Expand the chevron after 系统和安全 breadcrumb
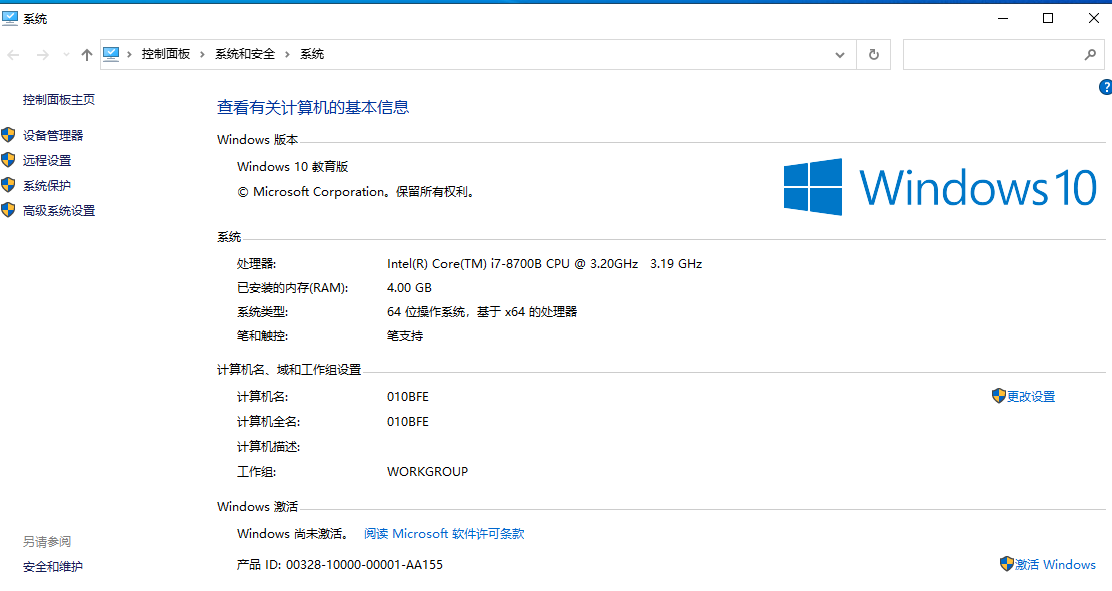 tap(287, 54)
